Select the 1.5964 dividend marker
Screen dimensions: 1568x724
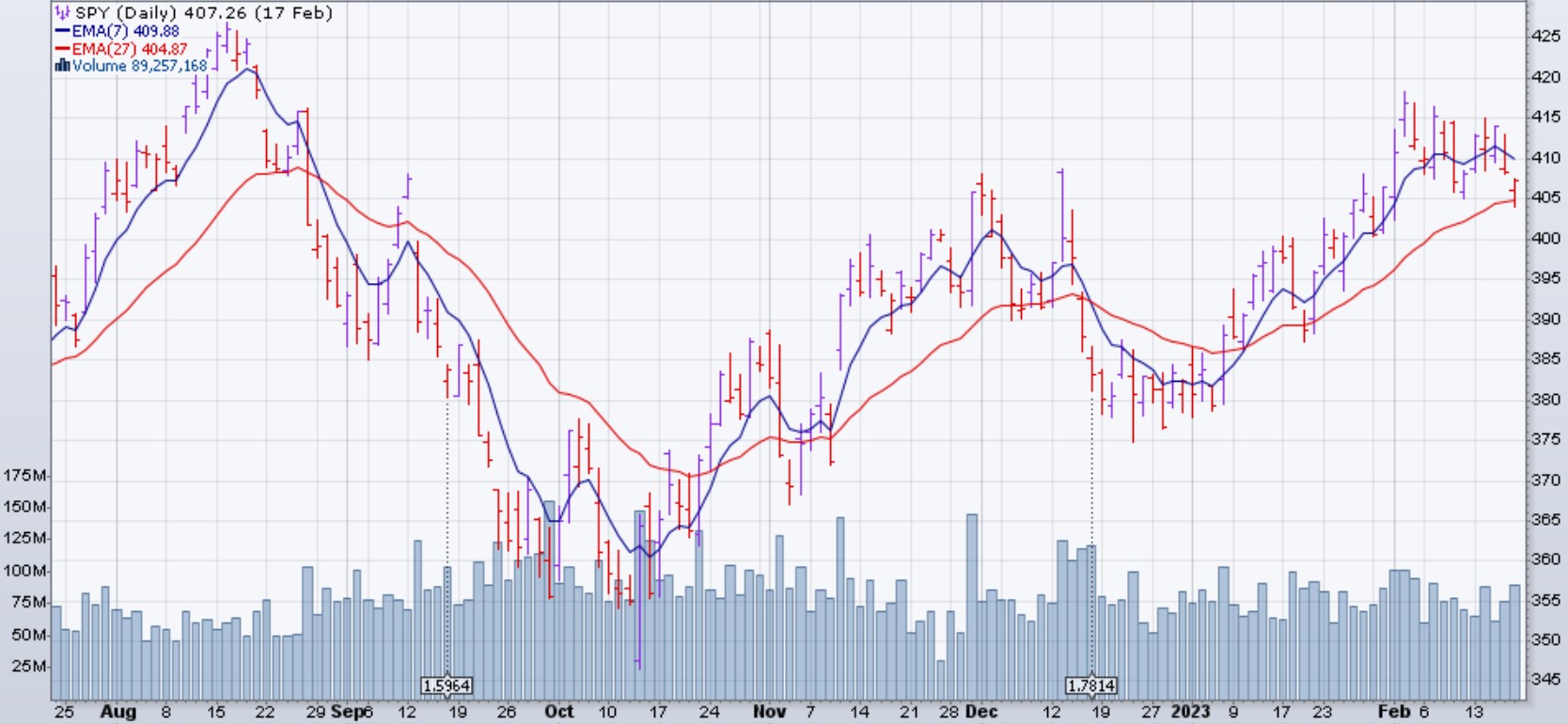click(x=447, y=685)
